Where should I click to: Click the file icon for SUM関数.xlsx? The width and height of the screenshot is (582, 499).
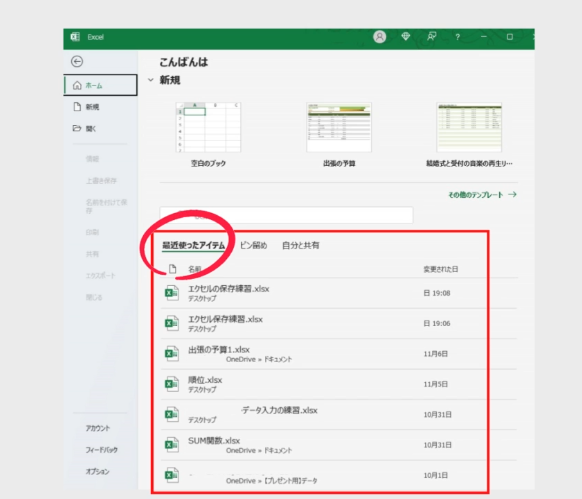click(172, 445)
